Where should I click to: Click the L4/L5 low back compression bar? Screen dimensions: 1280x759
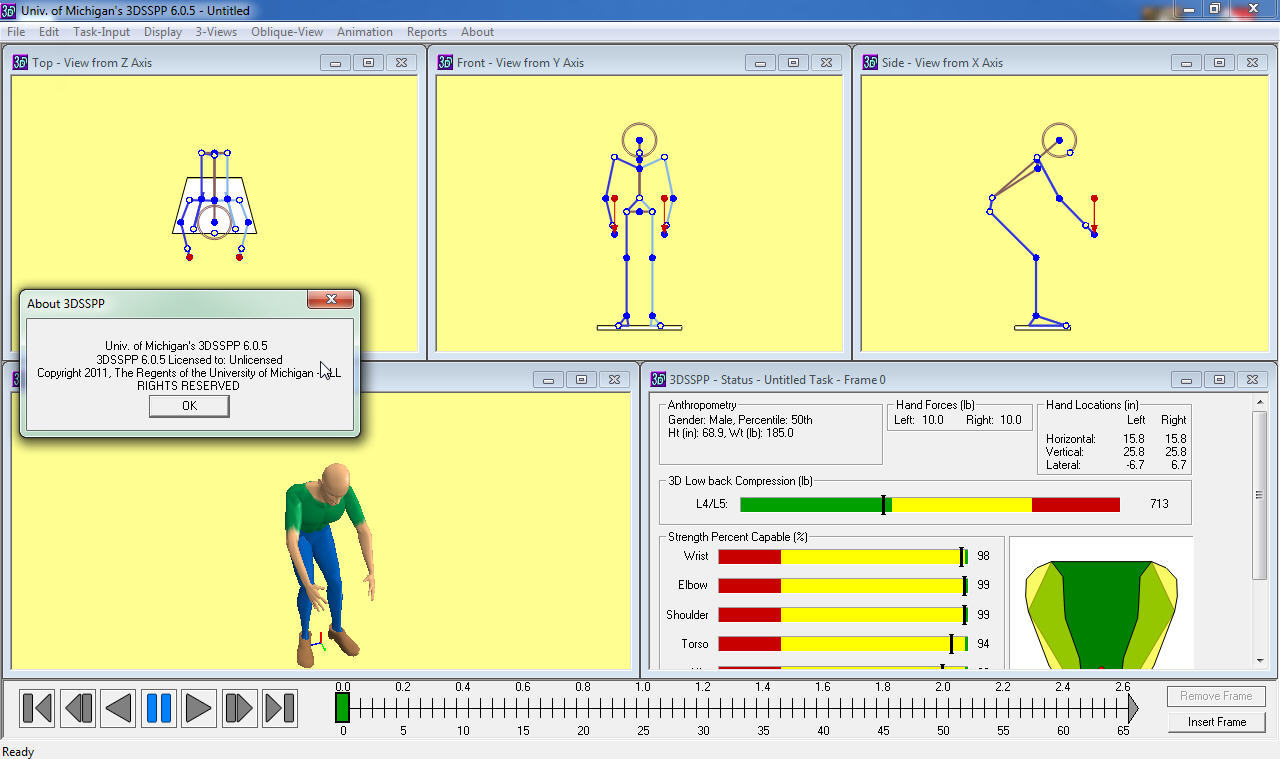pyautogui.click(x=930, y=505)
